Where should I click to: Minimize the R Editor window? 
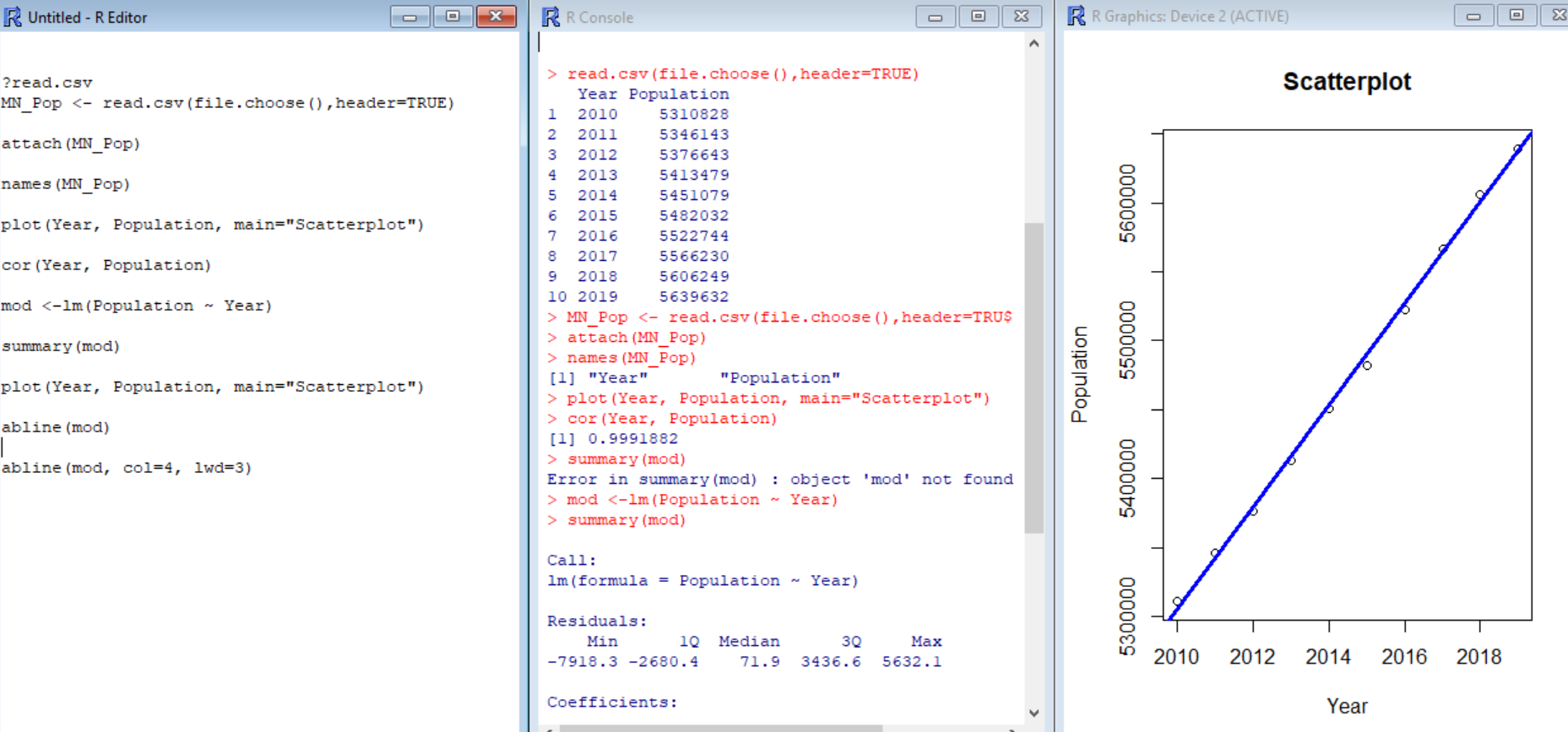pyautogui.click(x=410, y=16)
